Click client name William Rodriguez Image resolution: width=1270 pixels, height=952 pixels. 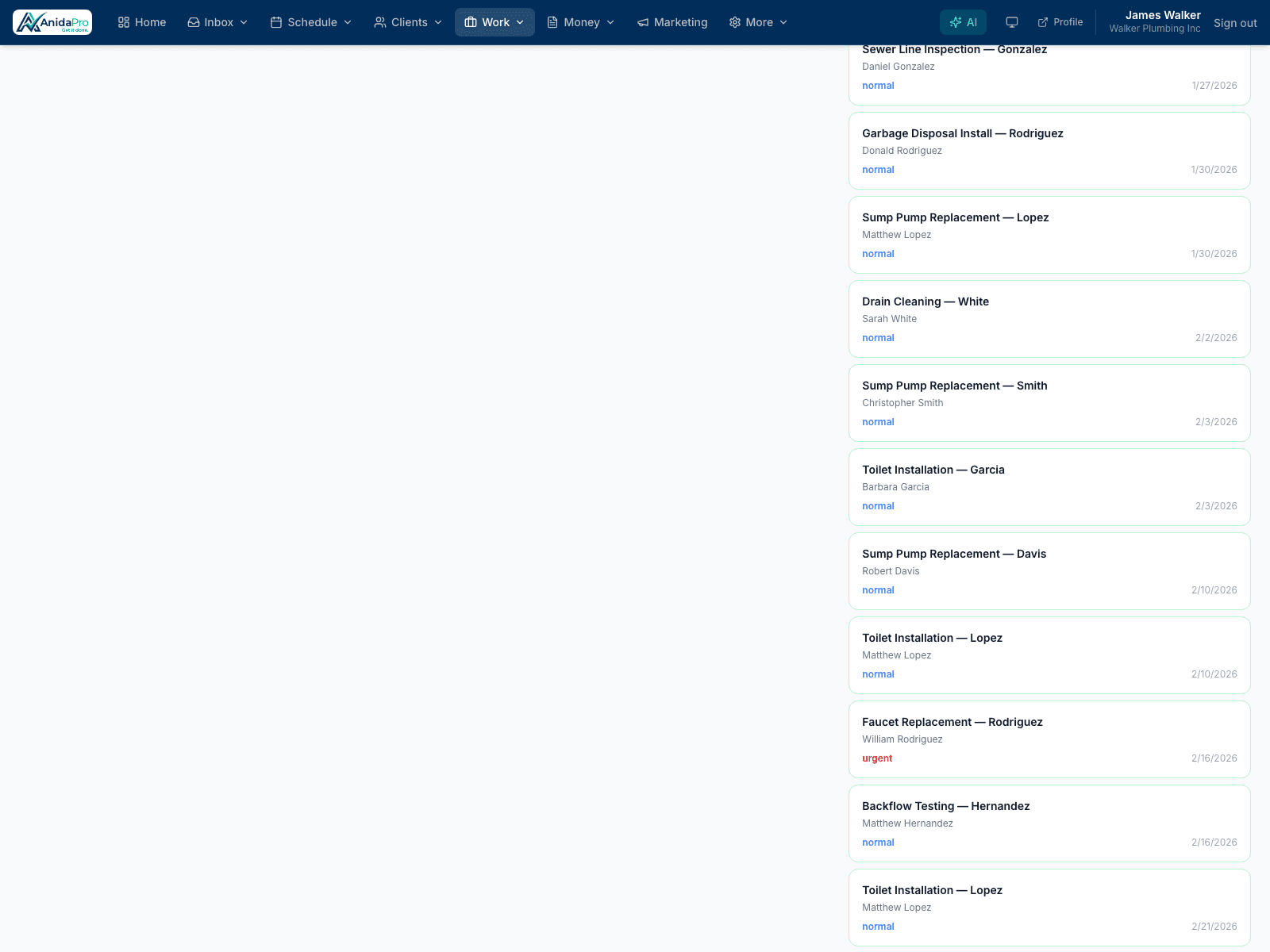[x=902, y=739]
